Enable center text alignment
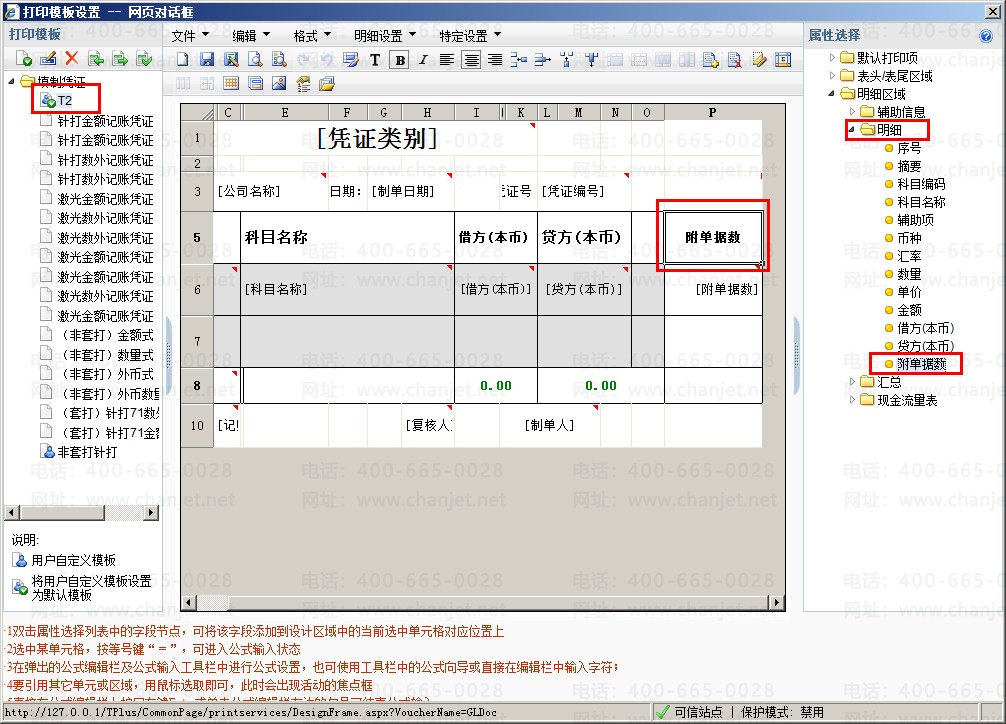The width and height of the screenshot is (1006, 724). click(x=471, y=60)
